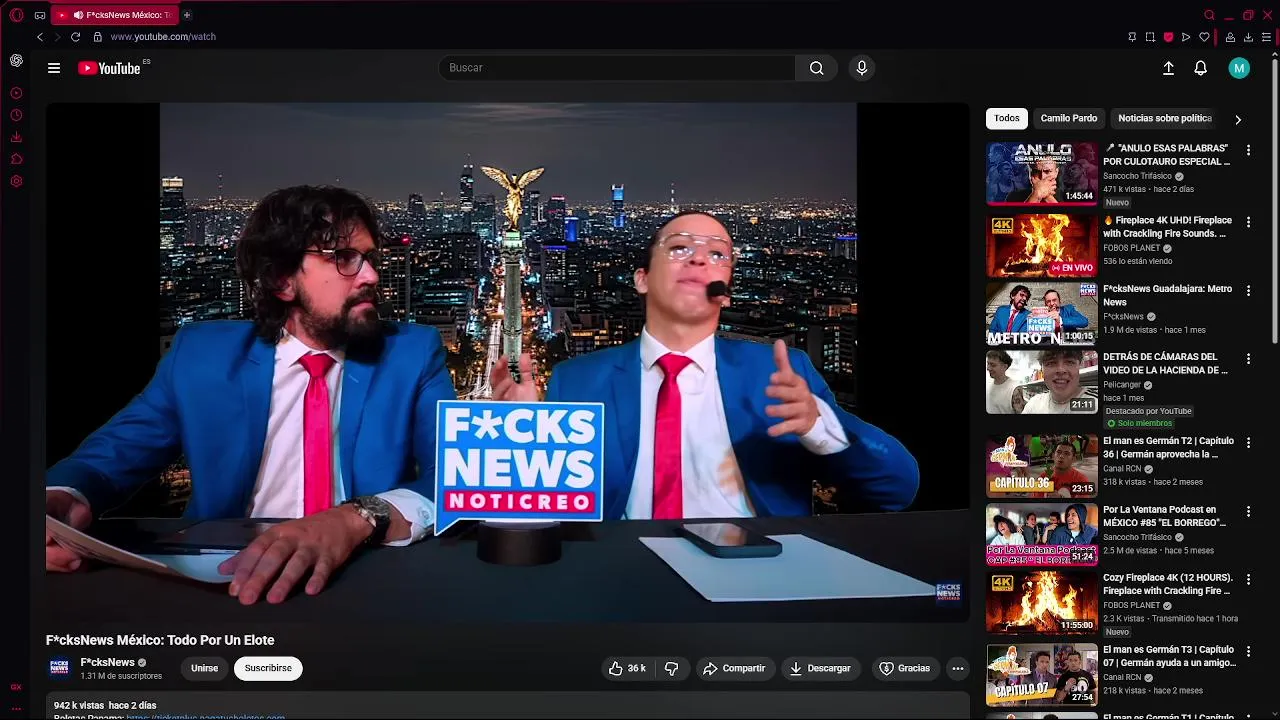The width and height of the screenshot is (1280, 720).
Task: Open the F*cksNews channel name link
Action: point(107,662)
